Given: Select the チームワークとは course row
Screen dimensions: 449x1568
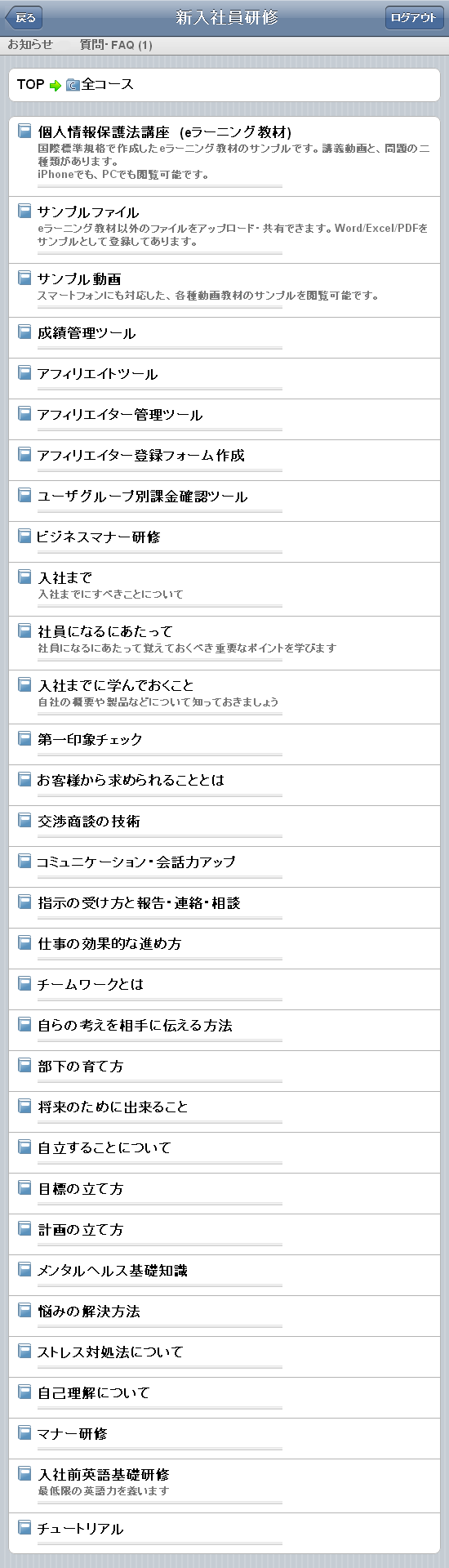Looking at the screenshot, I should click(224, 989).
